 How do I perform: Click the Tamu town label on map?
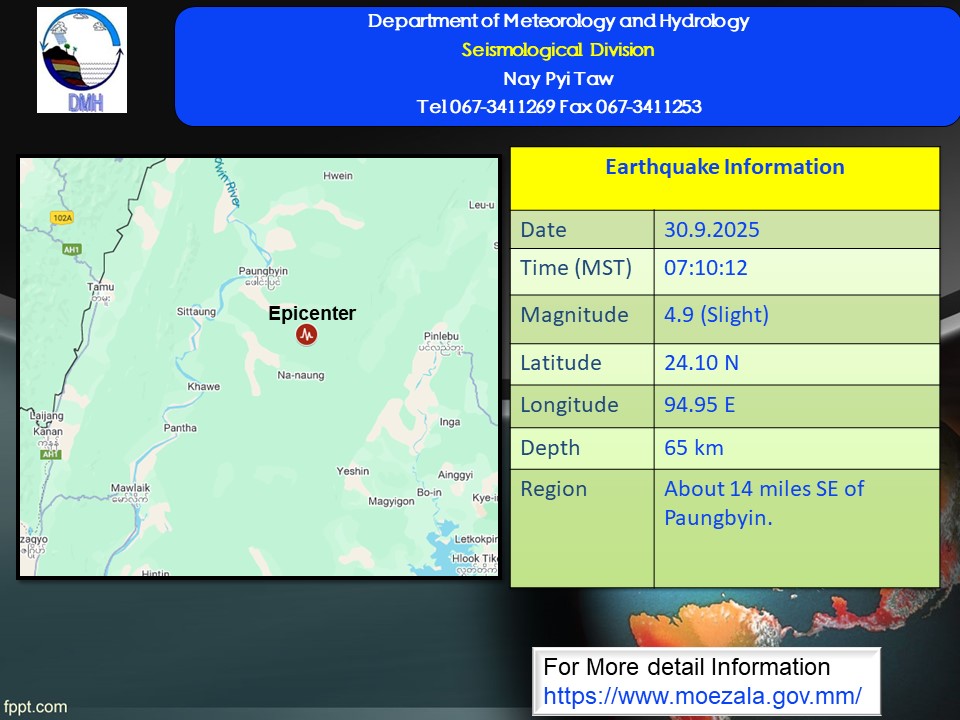(100, 288)
